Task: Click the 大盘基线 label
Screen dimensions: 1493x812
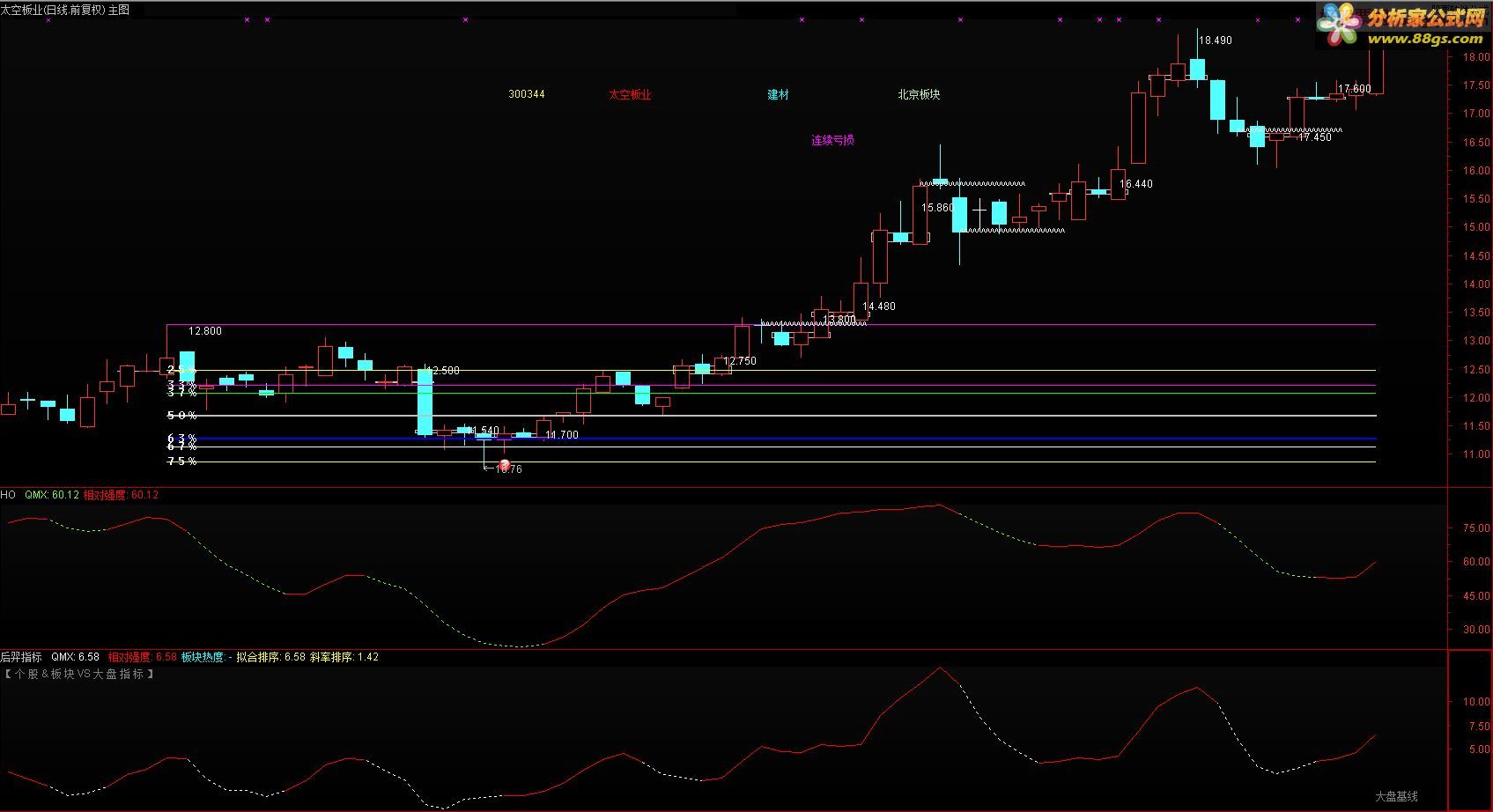Action: [1397, 796]
